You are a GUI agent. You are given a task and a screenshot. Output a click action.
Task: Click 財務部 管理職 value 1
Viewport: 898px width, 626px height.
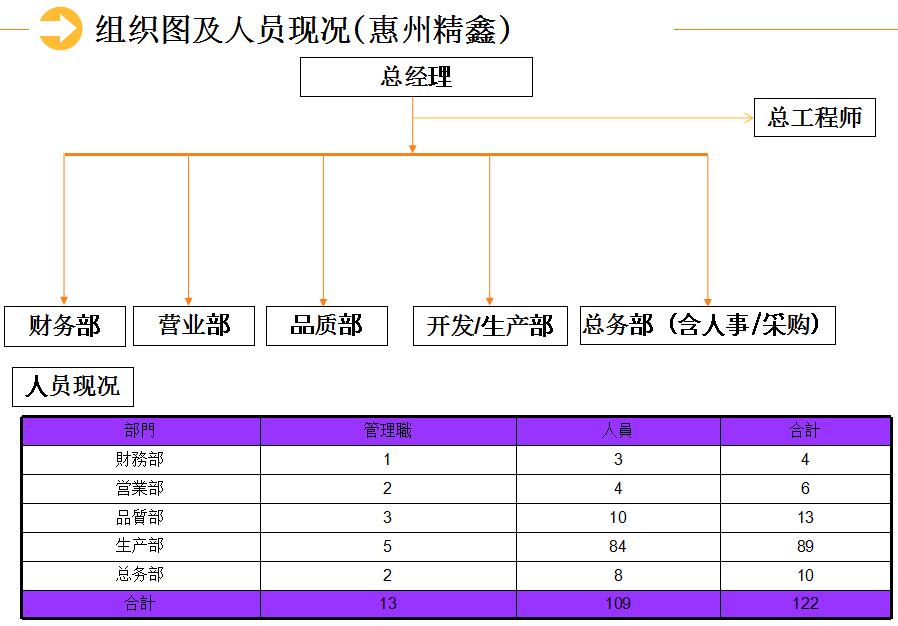(387, 459)
